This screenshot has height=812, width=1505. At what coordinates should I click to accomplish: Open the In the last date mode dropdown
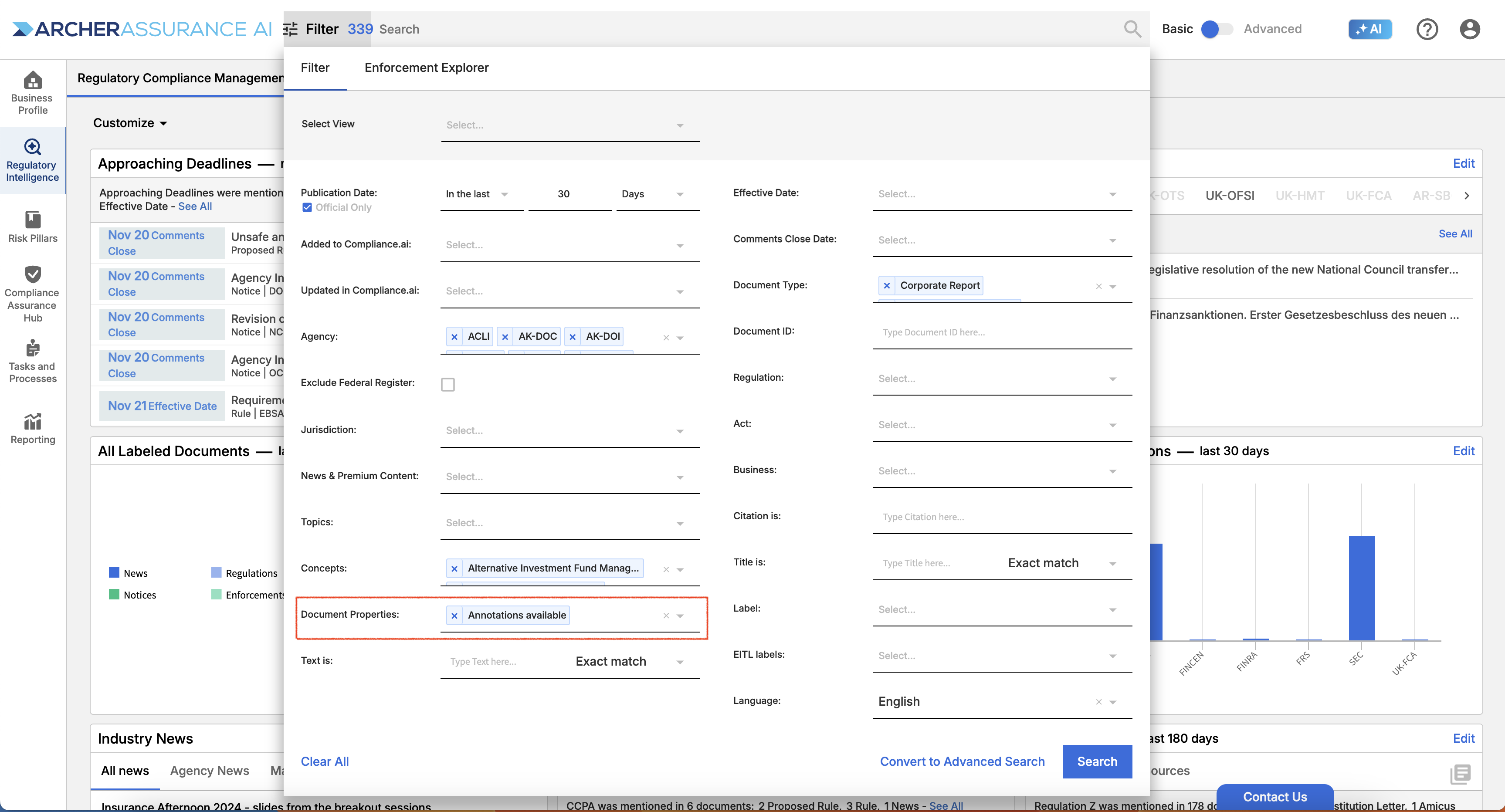click(481, 194)
